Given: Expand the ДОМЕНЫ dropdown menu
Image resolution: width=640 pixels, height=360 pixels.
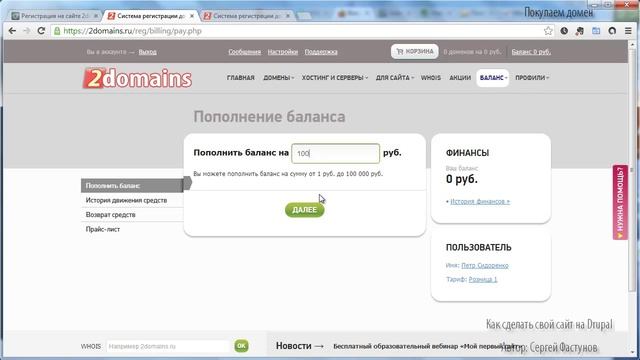Looking at the screenshot, I should pyautogui.click(x=278, y=78).
